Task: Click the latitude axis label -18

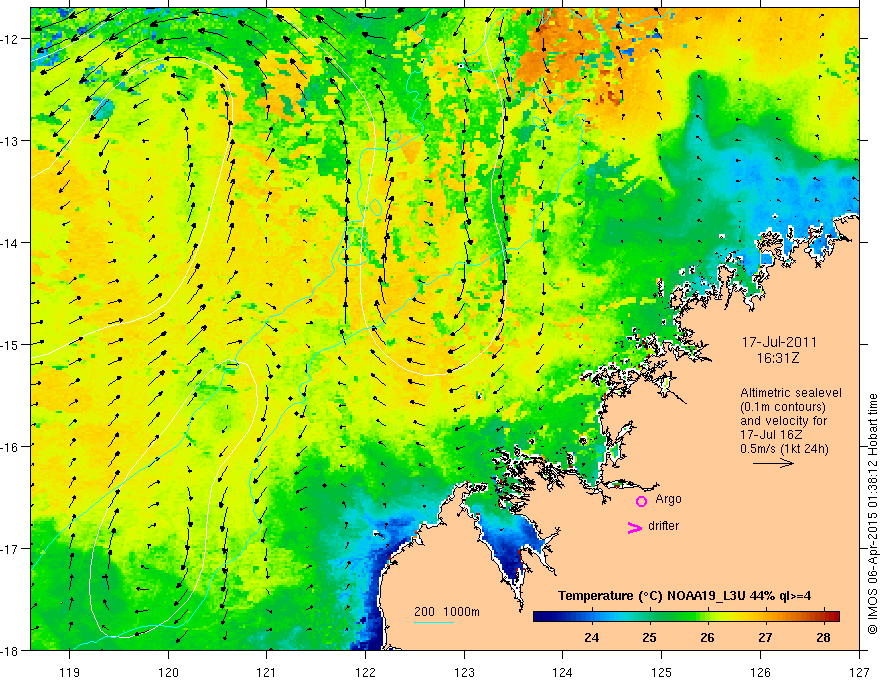Action: click(x=10, y=650)
